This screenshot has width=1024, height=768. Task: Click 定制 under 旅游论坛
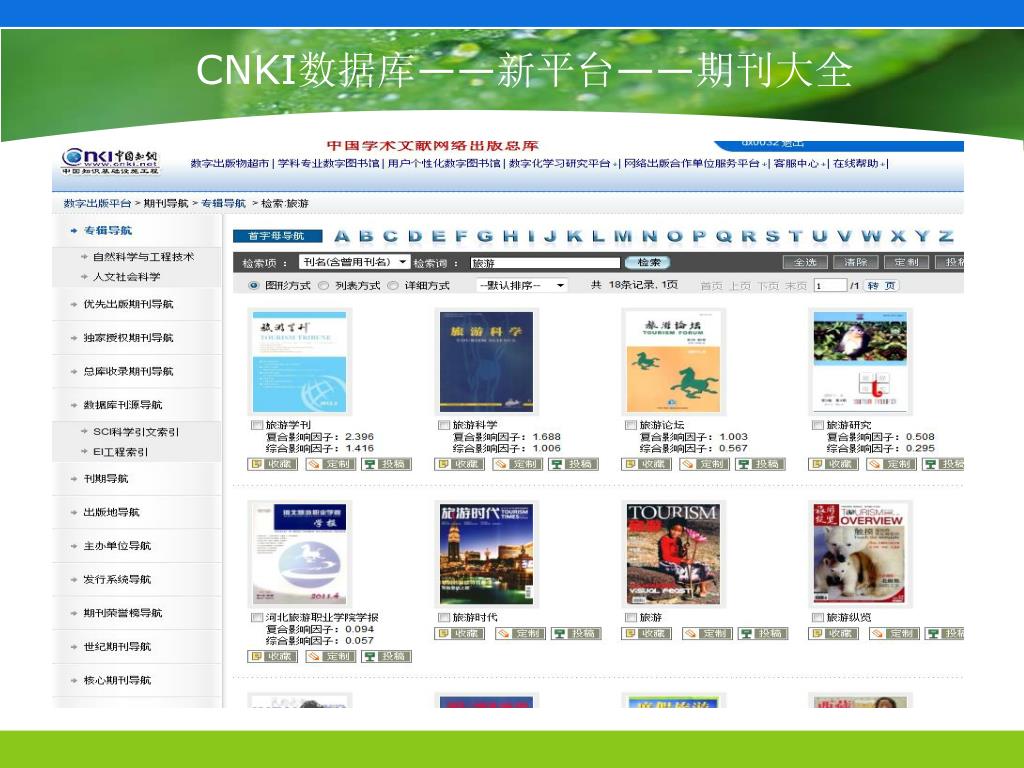[x=704, y=464]
